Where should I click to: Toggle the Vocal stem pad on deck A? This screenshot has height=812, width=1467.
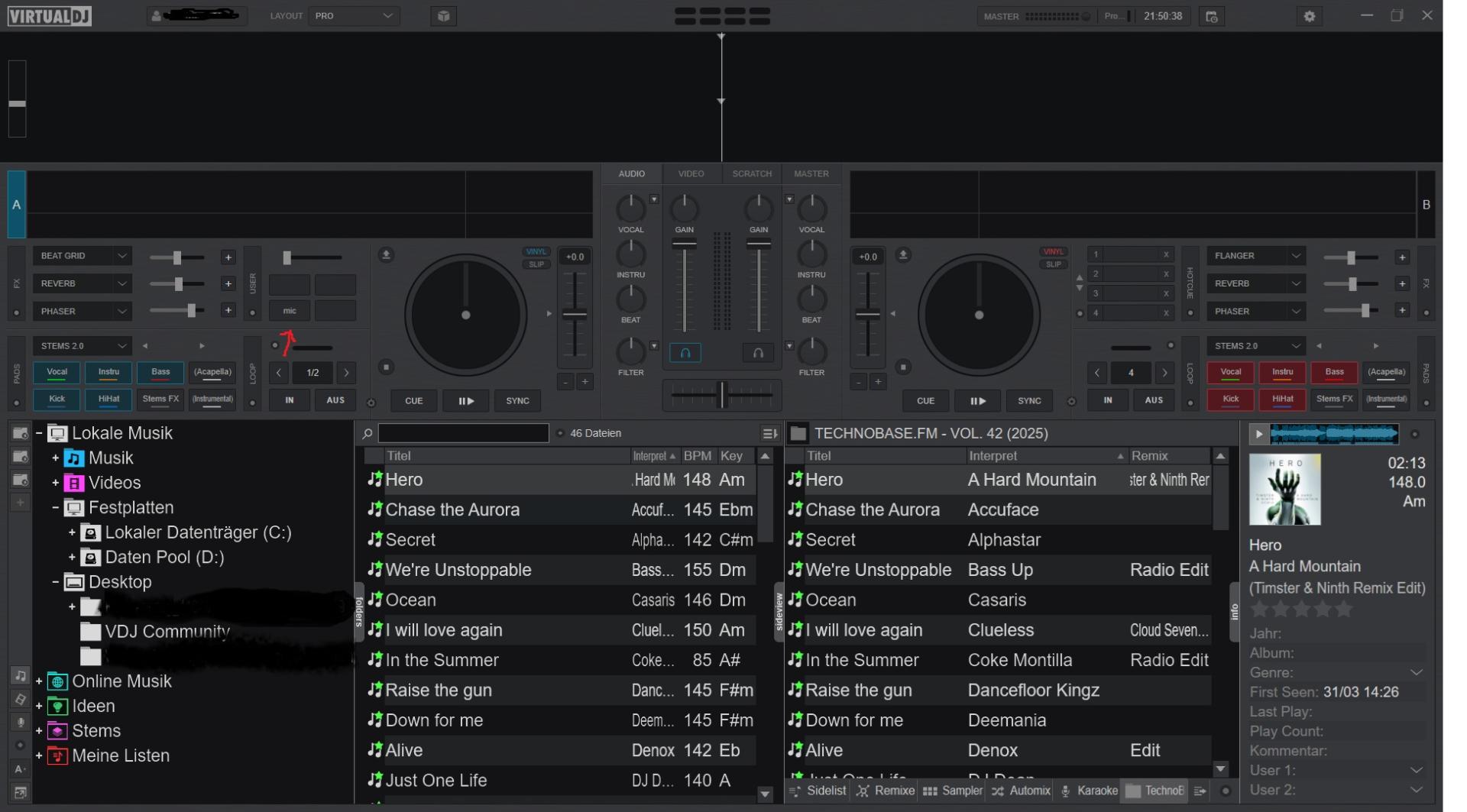tap(57, 373)
